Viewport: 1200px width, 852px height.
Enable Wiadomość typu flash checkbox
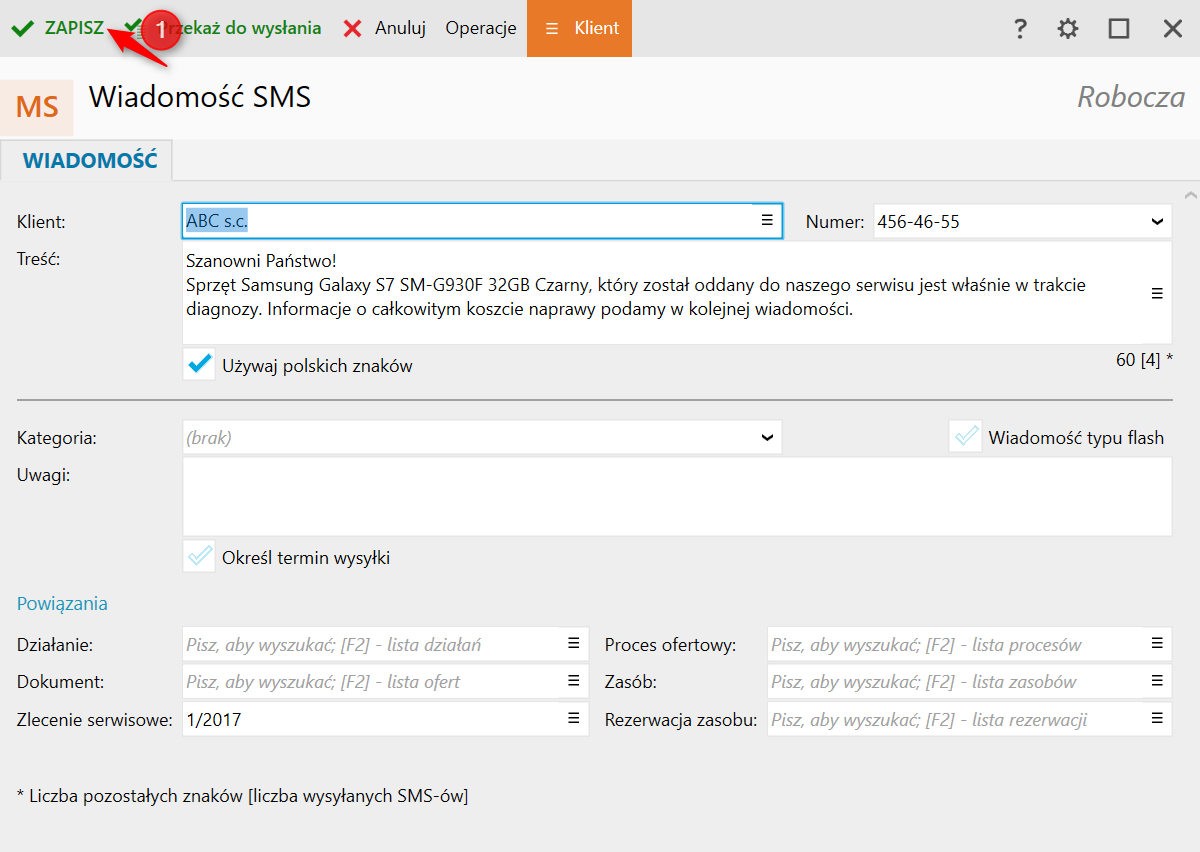pyautogui.click(x=966, y=437)
